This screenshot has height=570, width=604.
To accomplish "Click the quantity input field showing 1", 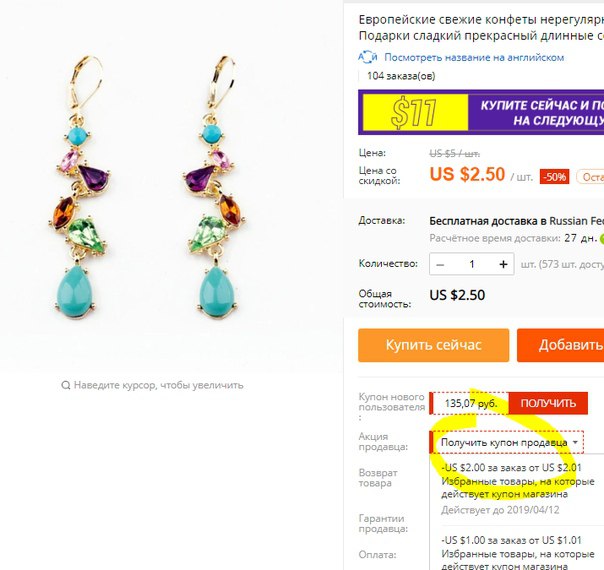I will 471,264.
